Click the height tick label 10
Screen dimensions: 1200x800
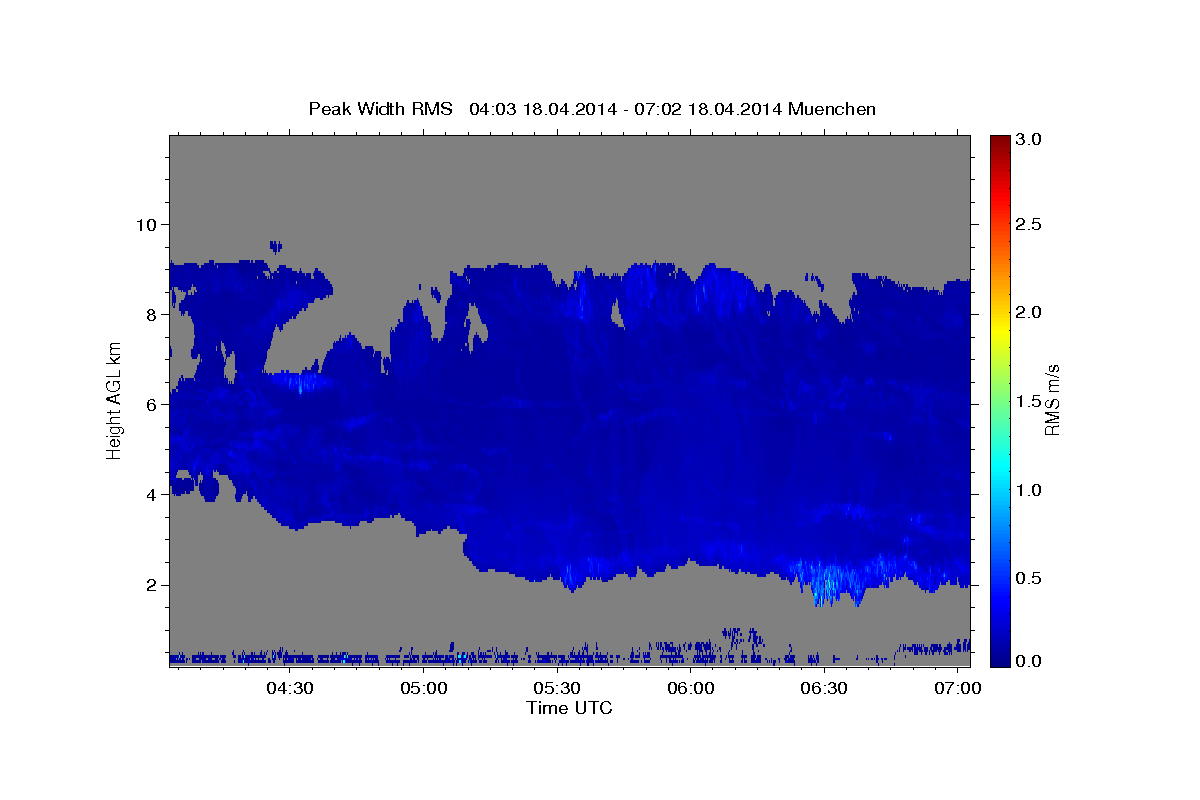[x=144, y=224]
